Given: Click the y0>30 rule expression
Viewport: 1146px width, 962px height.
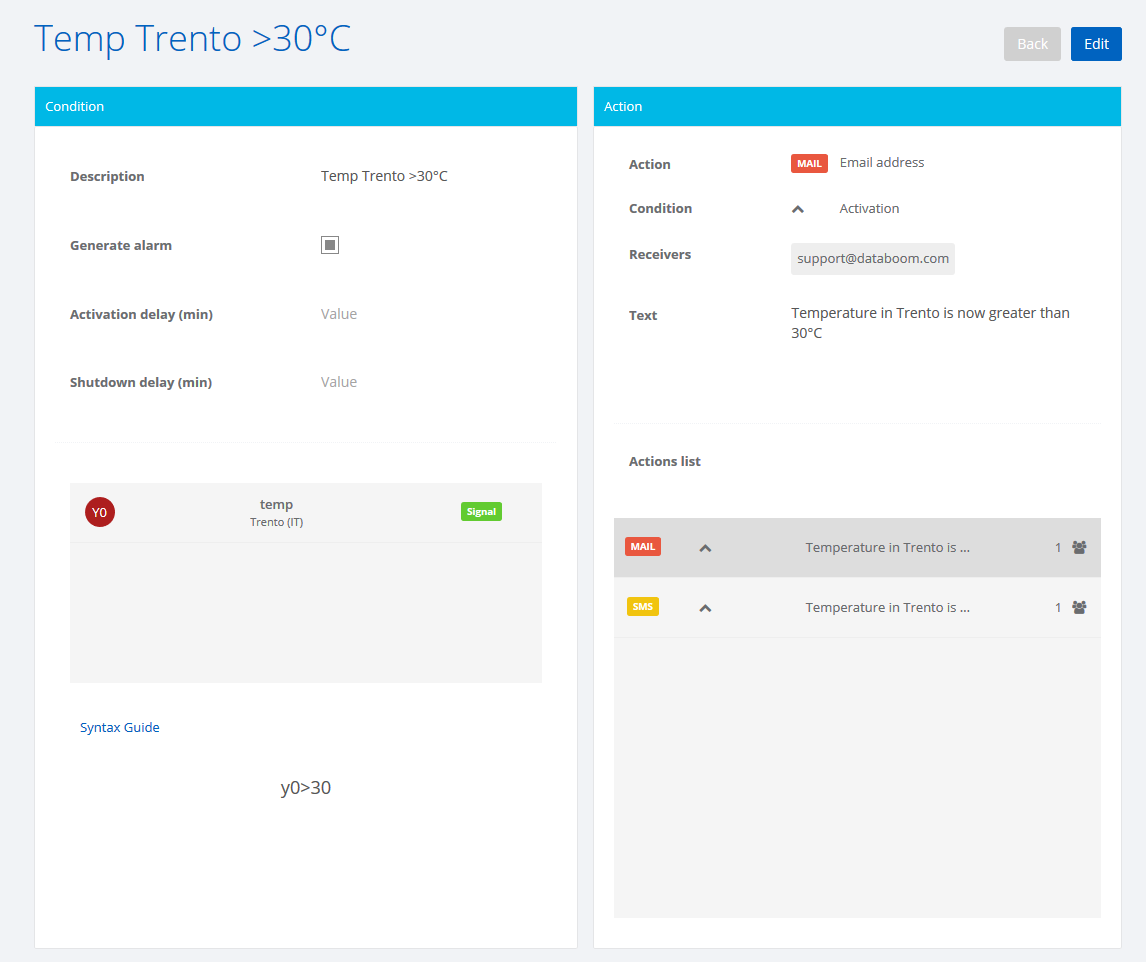Looking at the screenshot, I should [x=306, y=788].
